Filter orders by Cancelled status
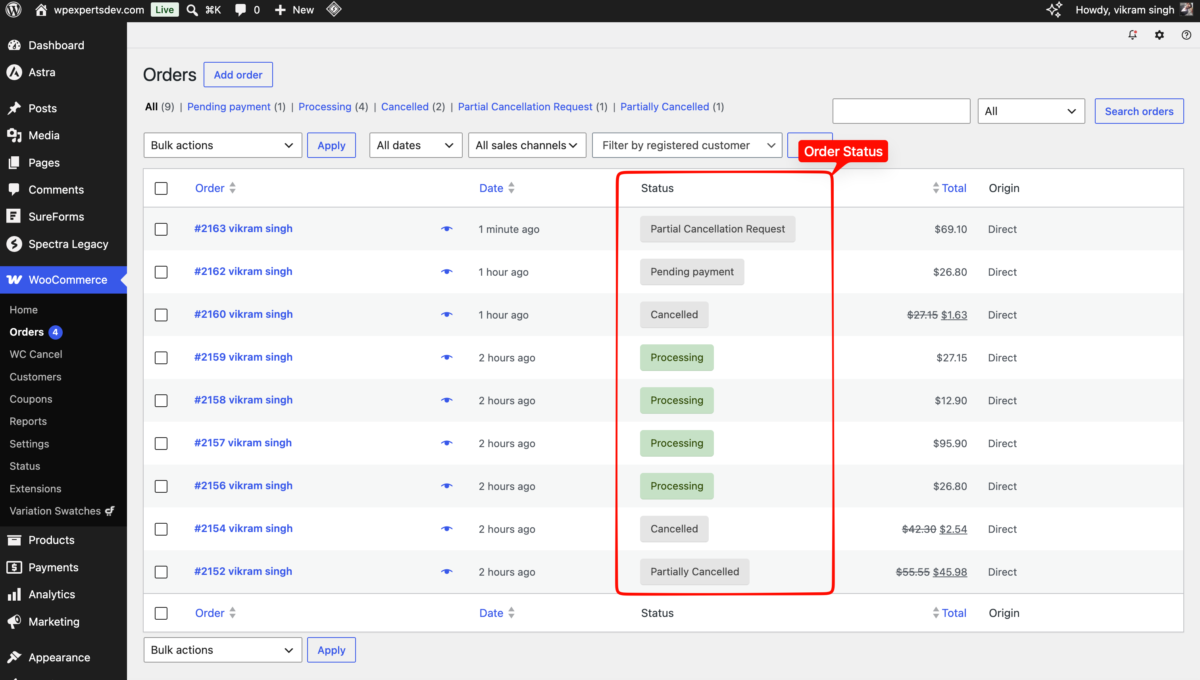Screen dimensions: 1200x680 click(x=405, y=107)
